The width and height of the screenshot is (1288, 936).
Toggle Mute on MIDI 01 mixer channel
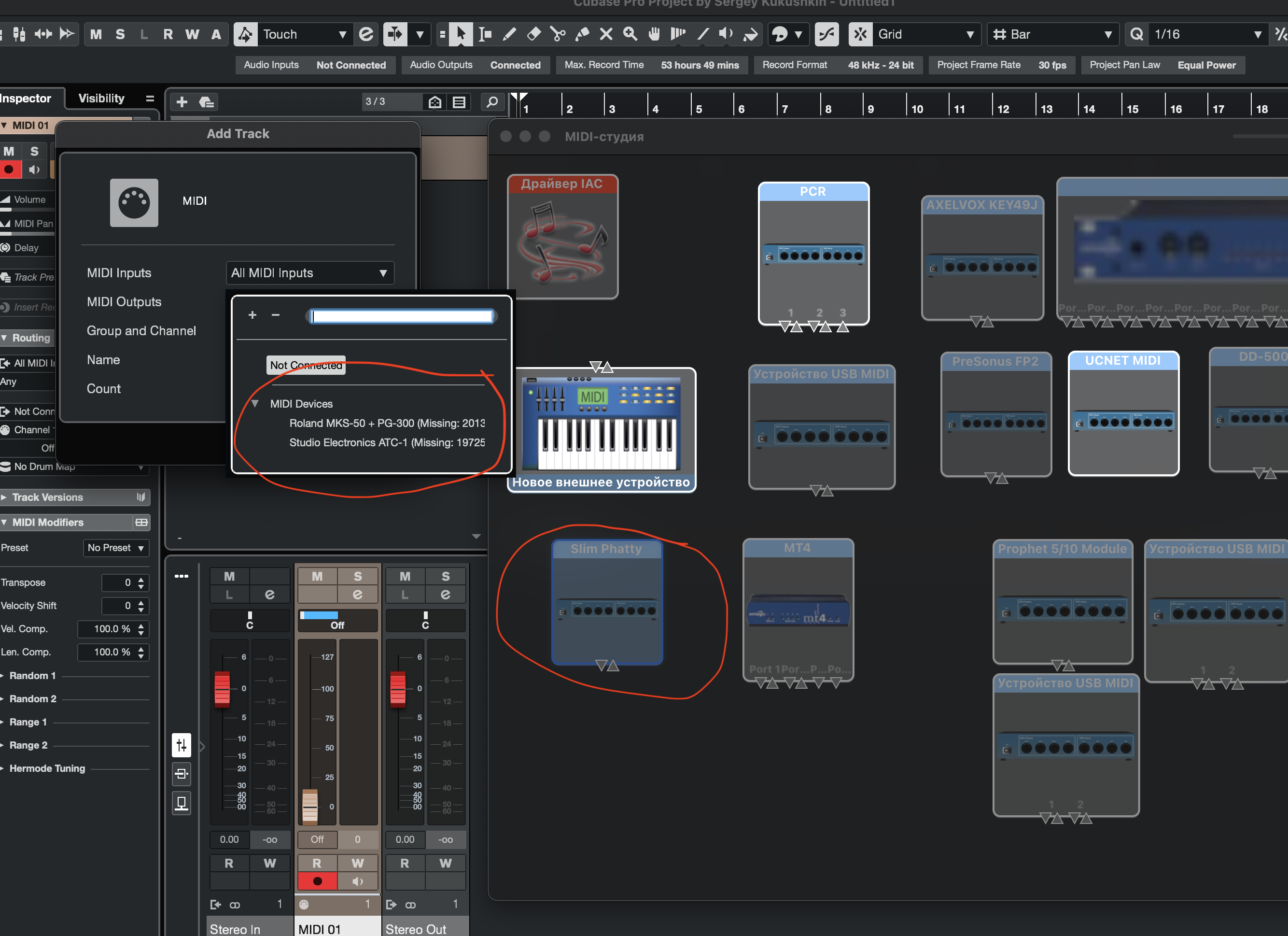point(317,576)
